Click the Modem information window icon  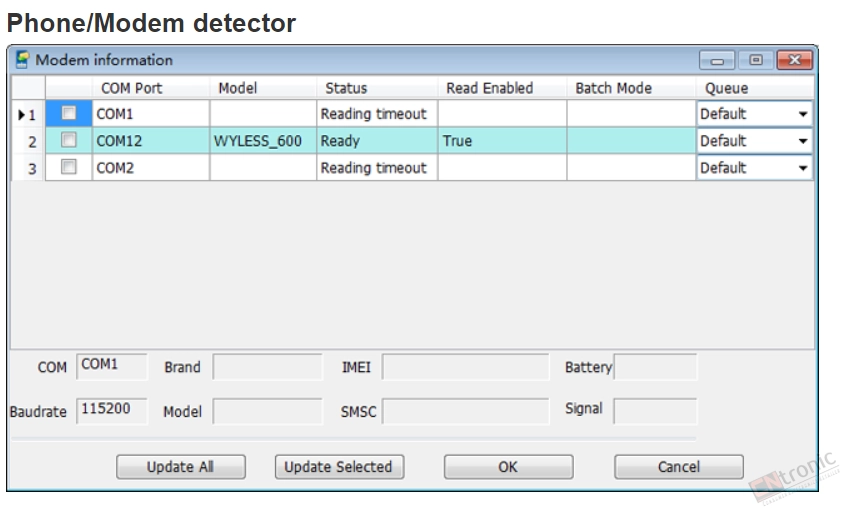22,60
